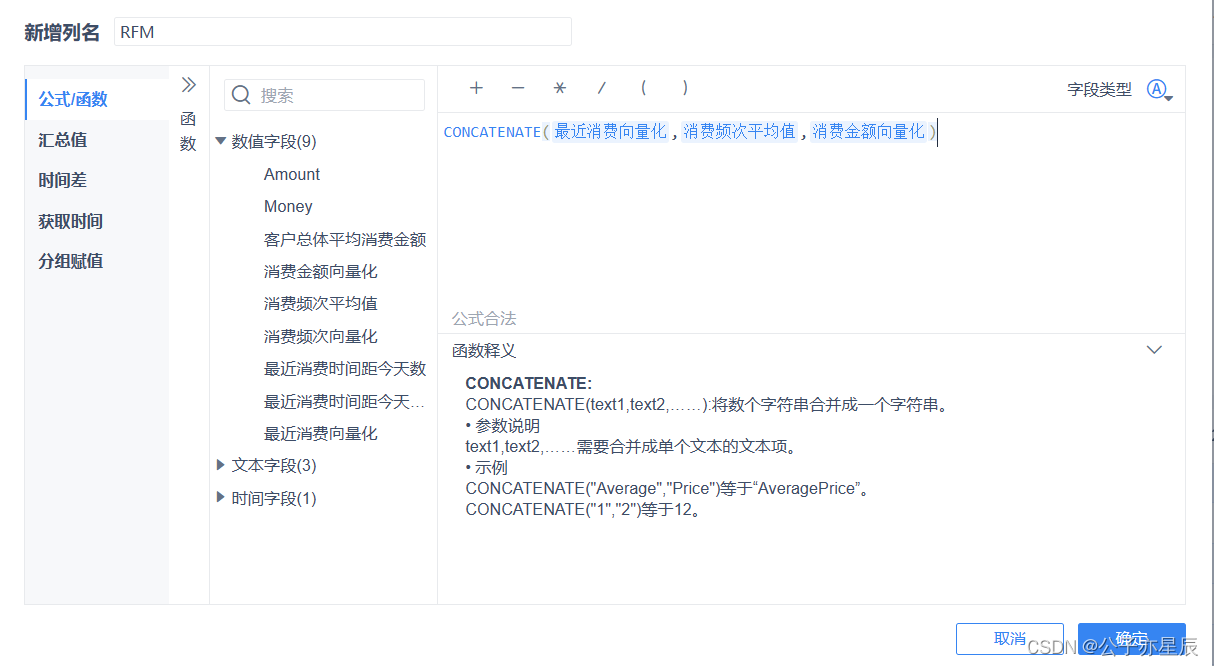Viewport: 1214px width, 666px height.
Task: Insert the divide slash operator
Action: click(602, 88)
